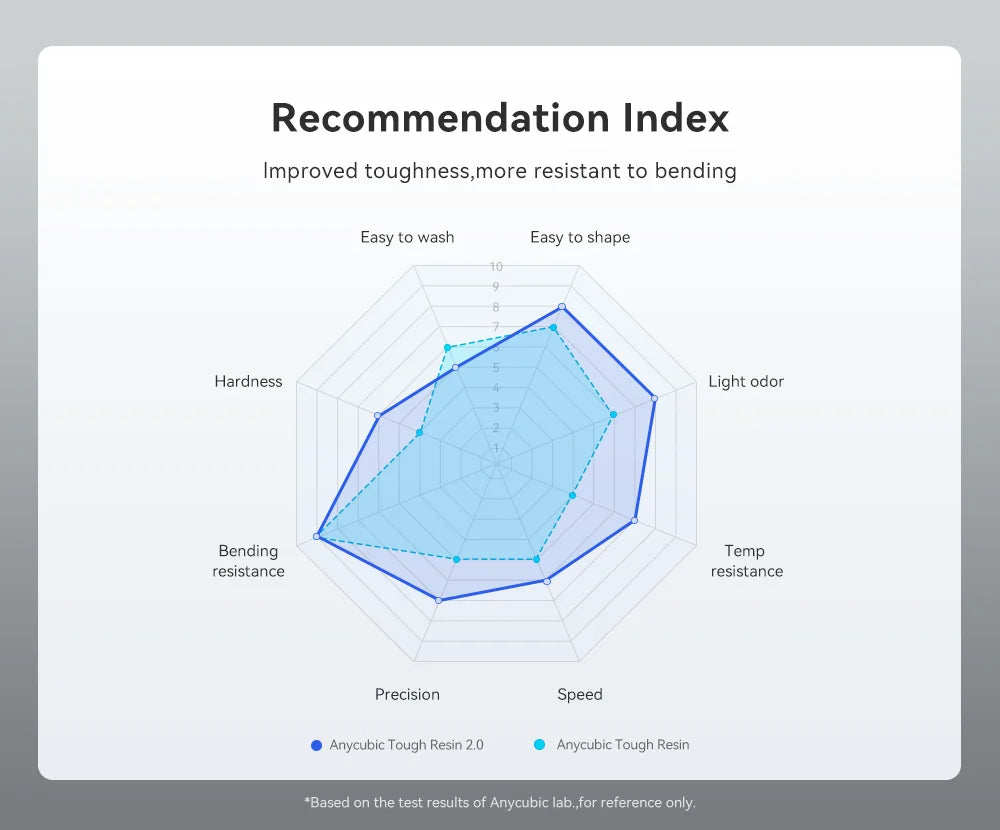The width and height of the screenshot is (1000, 830).
Task: Select the Light odor axis label
Action: pos(746,382)
